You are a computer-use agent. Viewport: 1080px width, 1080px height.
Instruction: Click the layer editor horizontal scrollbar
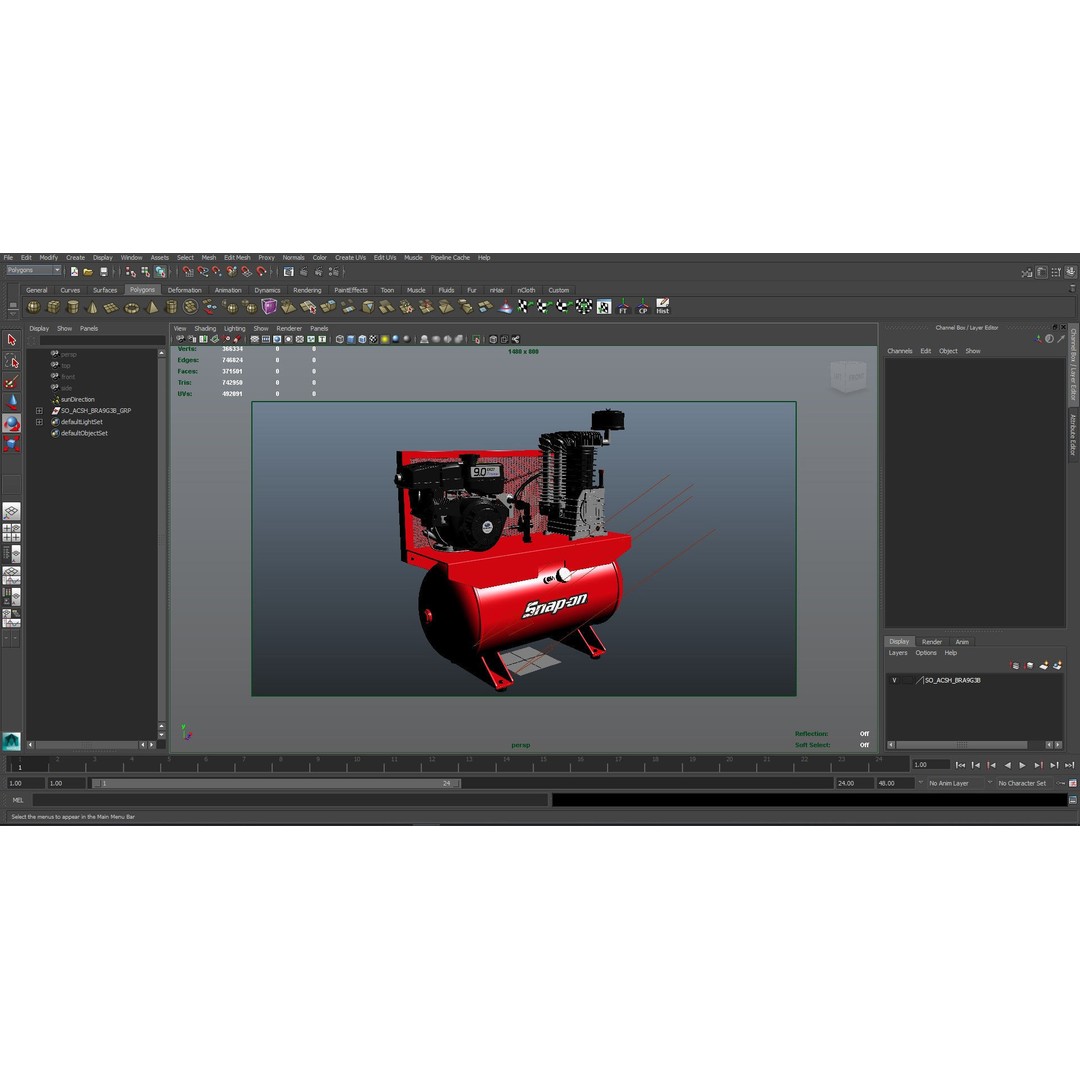[962, 745]
